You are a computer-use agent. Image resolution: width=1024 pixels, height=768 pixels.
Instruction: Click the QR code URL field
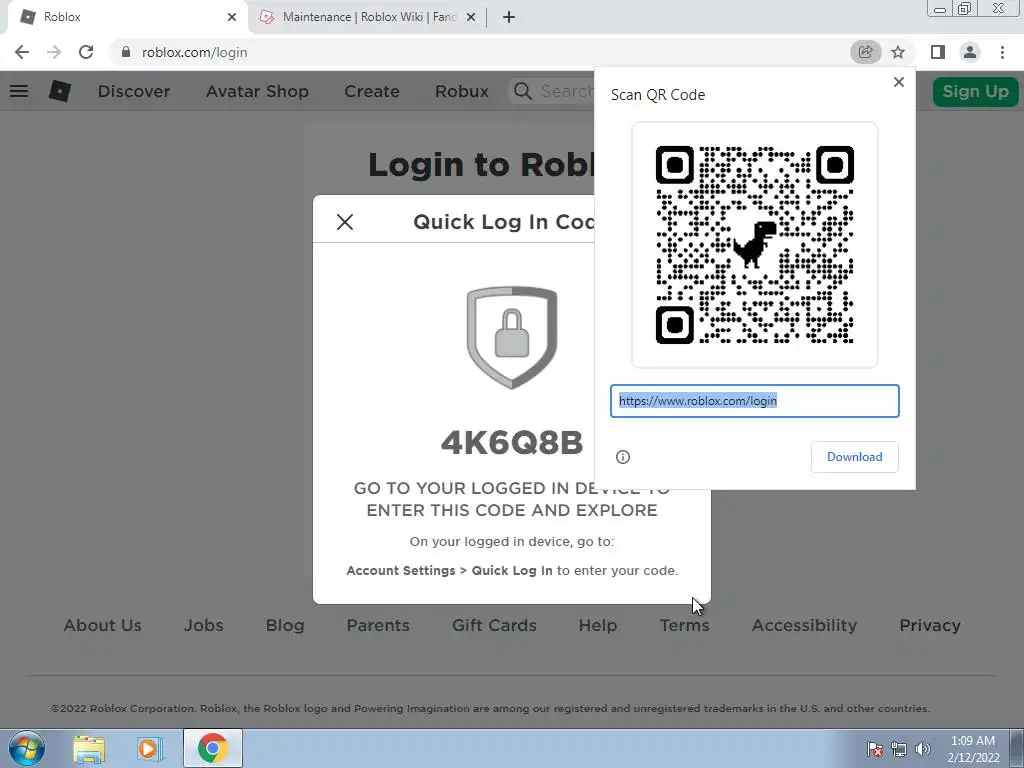tap(755, 401)
